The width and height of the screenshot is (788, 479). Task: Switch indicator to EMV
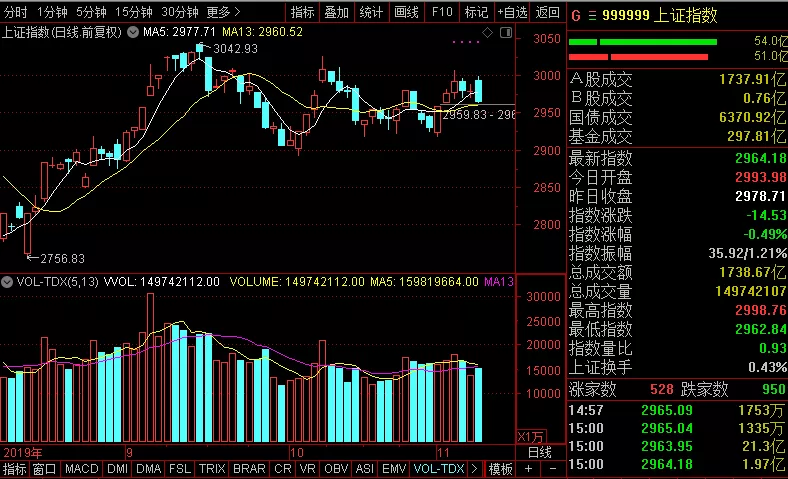click(393, 469)
